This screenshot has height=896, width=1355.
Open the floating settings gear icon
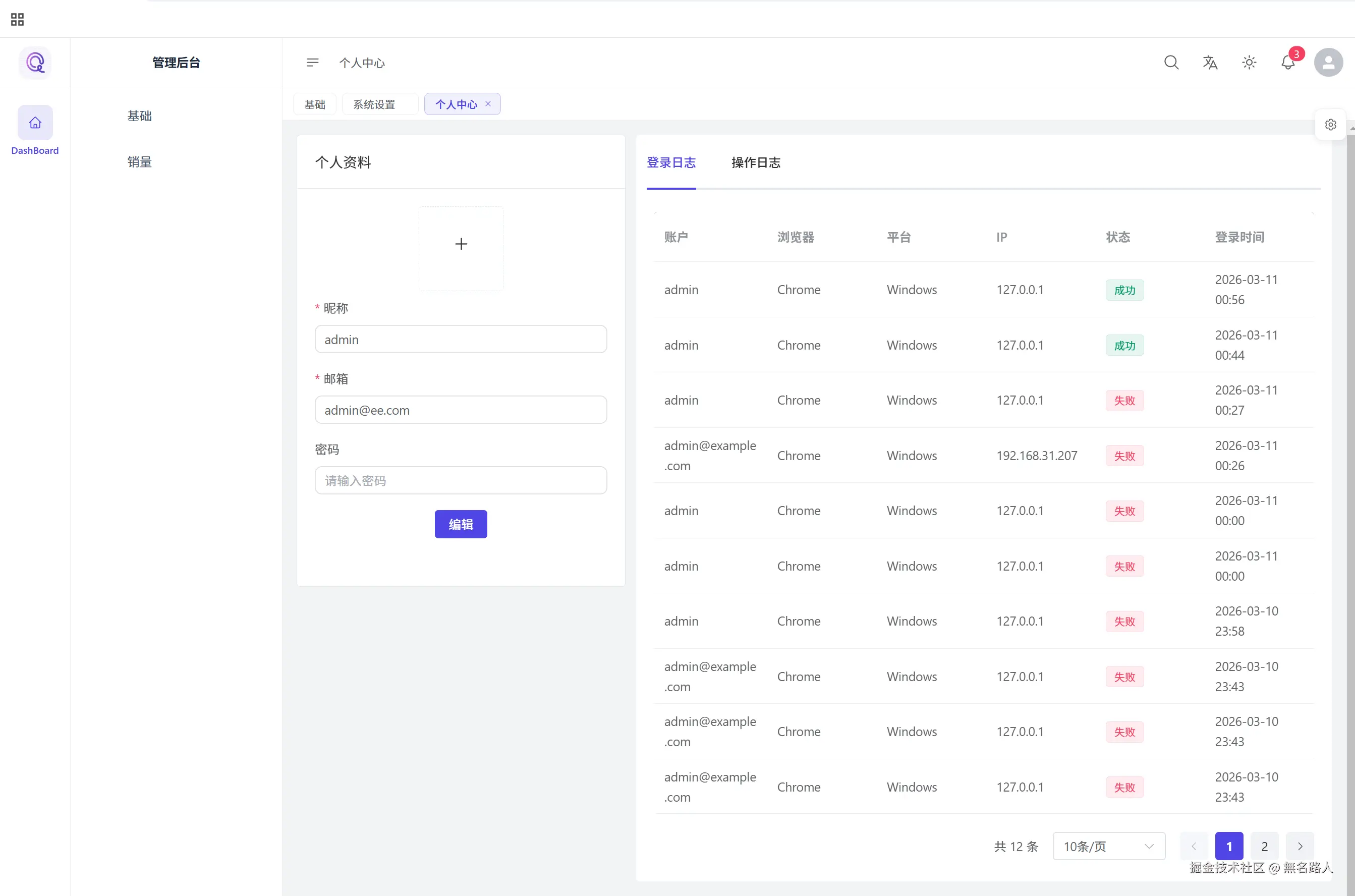tap(1330, 125)
